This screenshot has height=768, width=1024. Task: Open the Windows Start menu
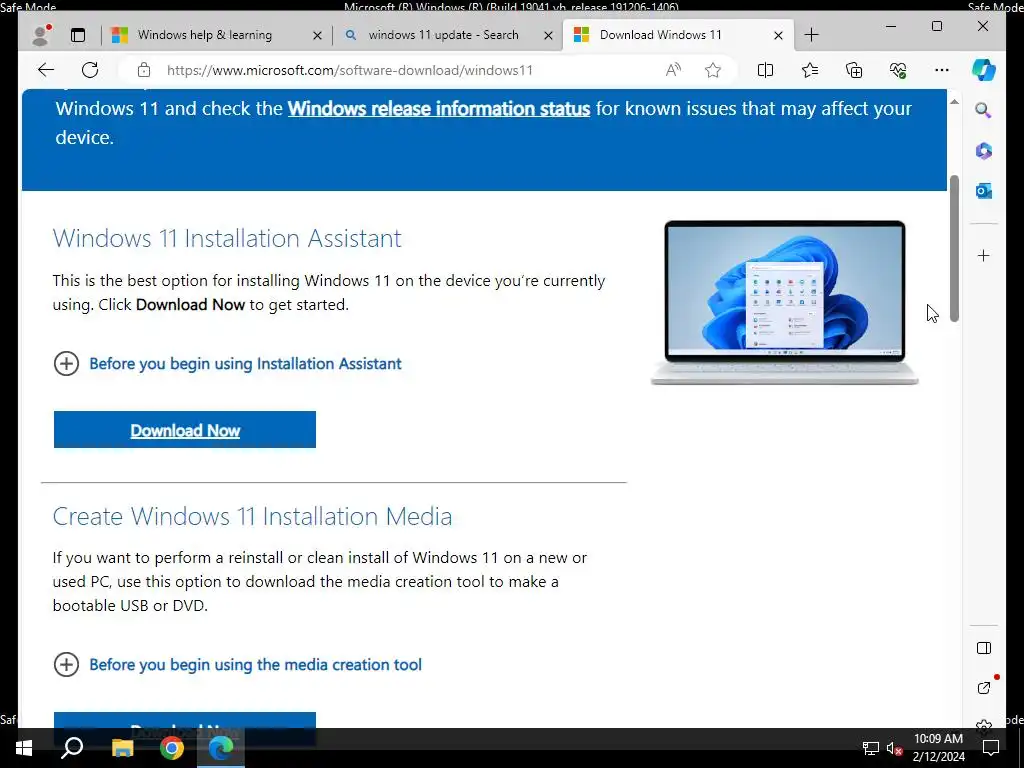pyautogui.click(x=24, y=748)
